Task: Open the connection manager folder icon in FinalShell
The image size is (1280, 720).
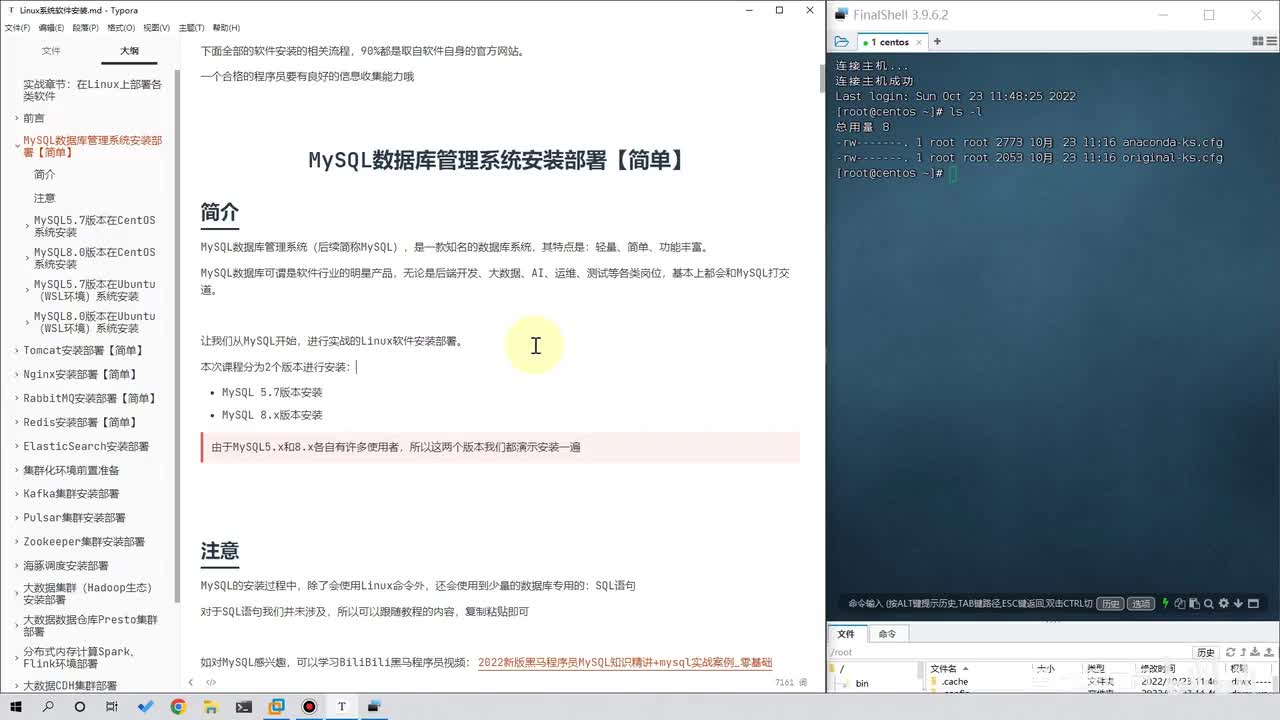Action: pyautogui.click(x=841, y=42)
